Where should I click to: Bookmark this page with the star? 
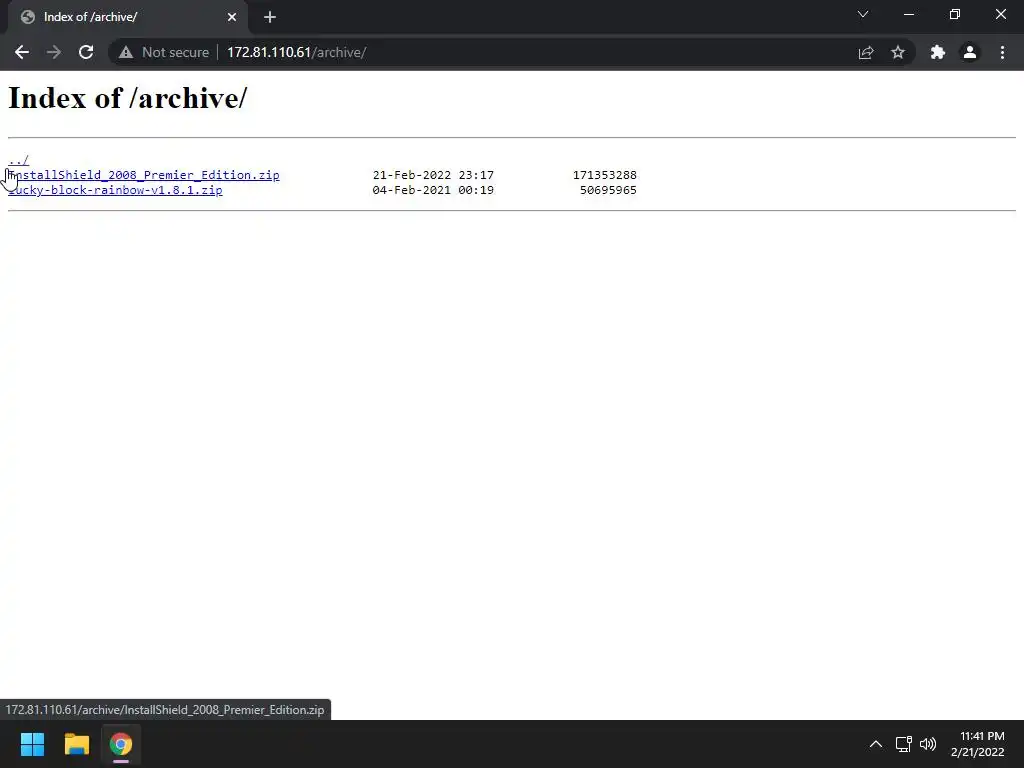[898, 52]
